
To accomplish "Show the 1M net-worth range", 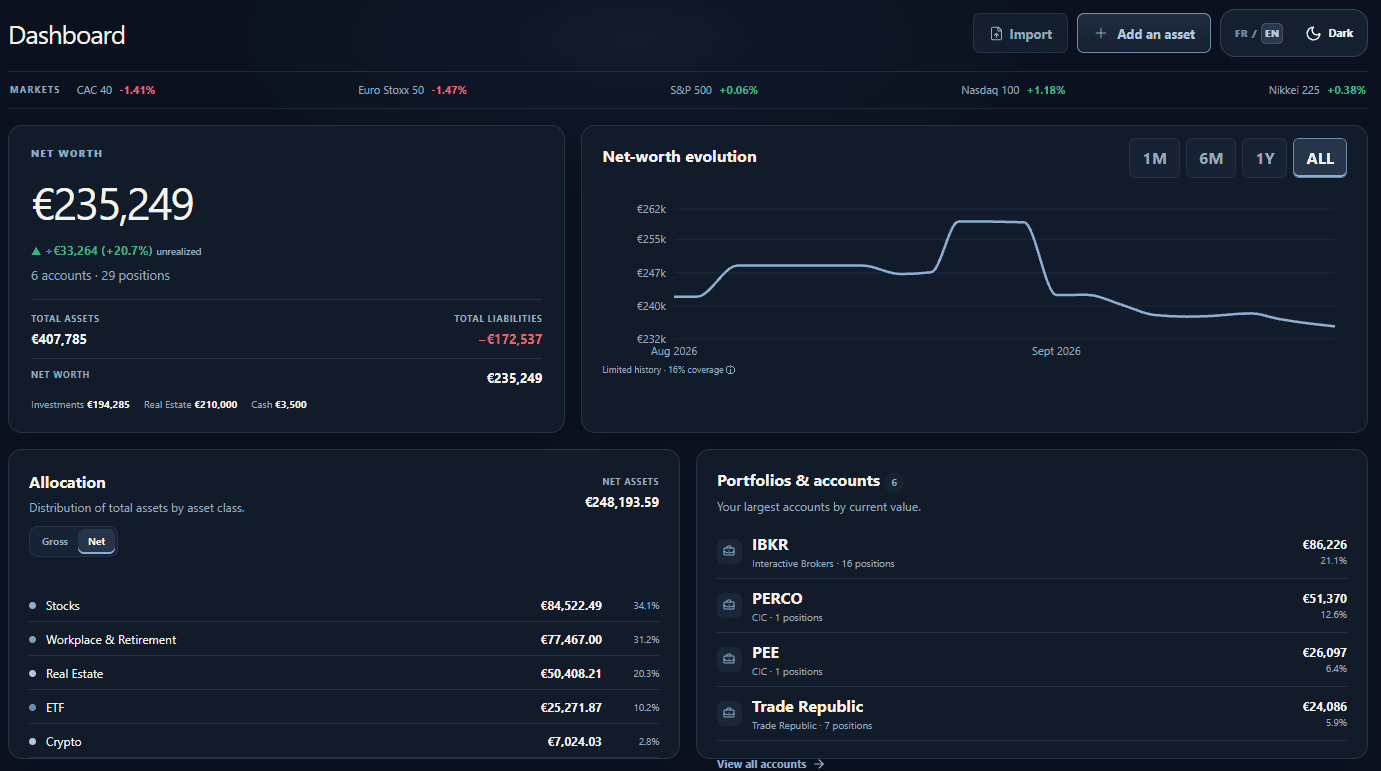I will (1155, 159).
